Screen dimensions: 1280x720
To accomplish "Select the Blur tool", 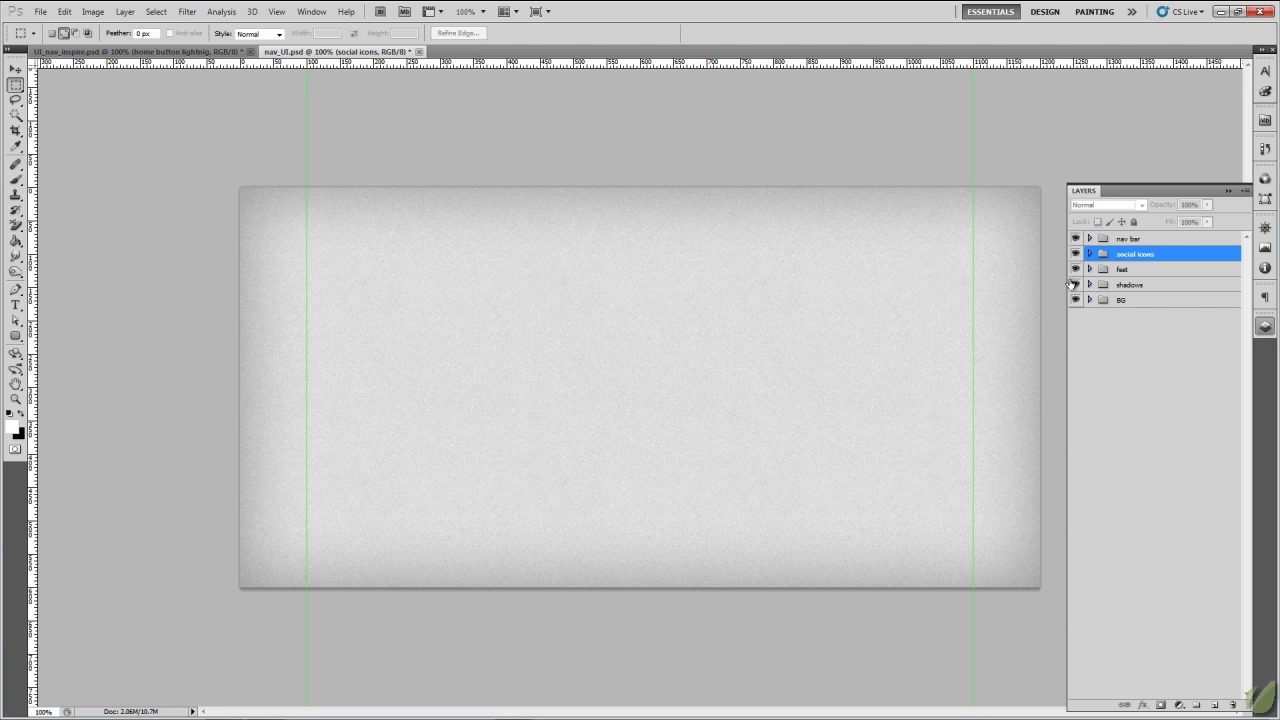I will 16,258.
